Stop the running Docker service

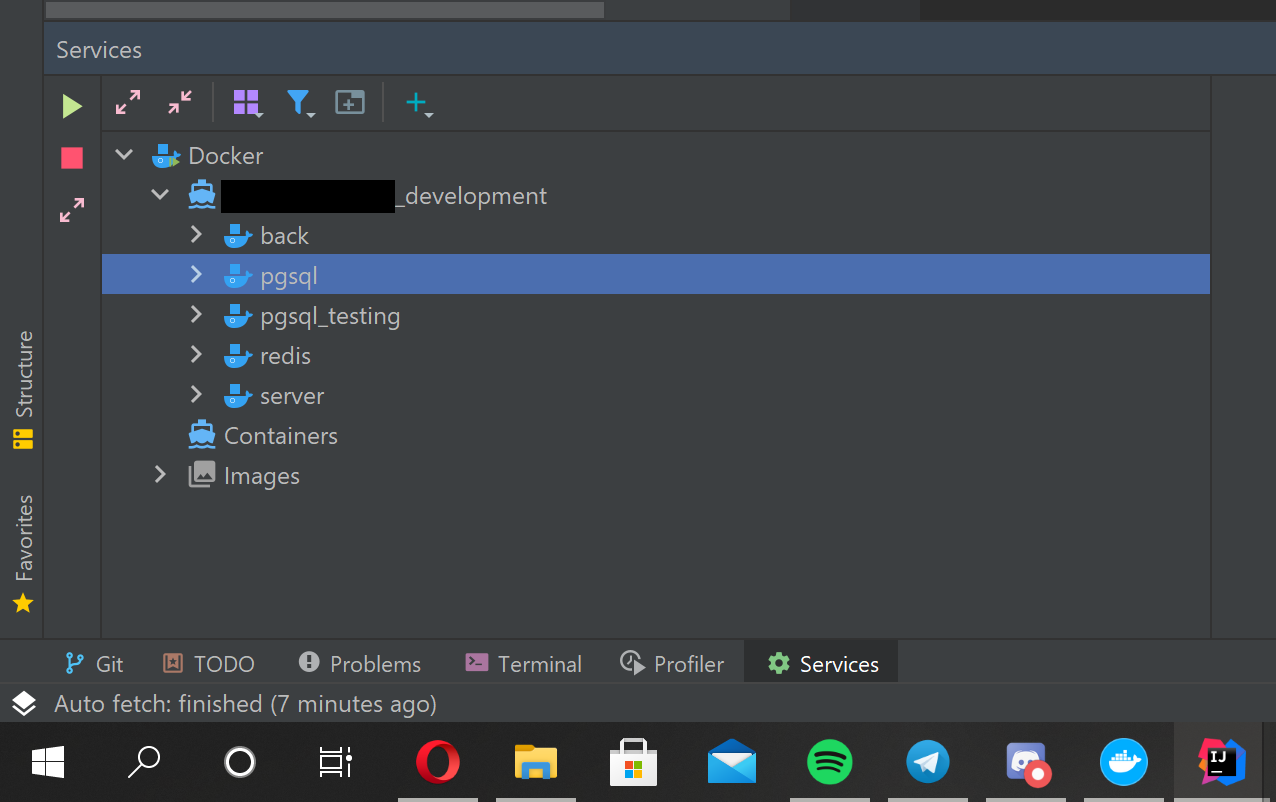[70, 157]
